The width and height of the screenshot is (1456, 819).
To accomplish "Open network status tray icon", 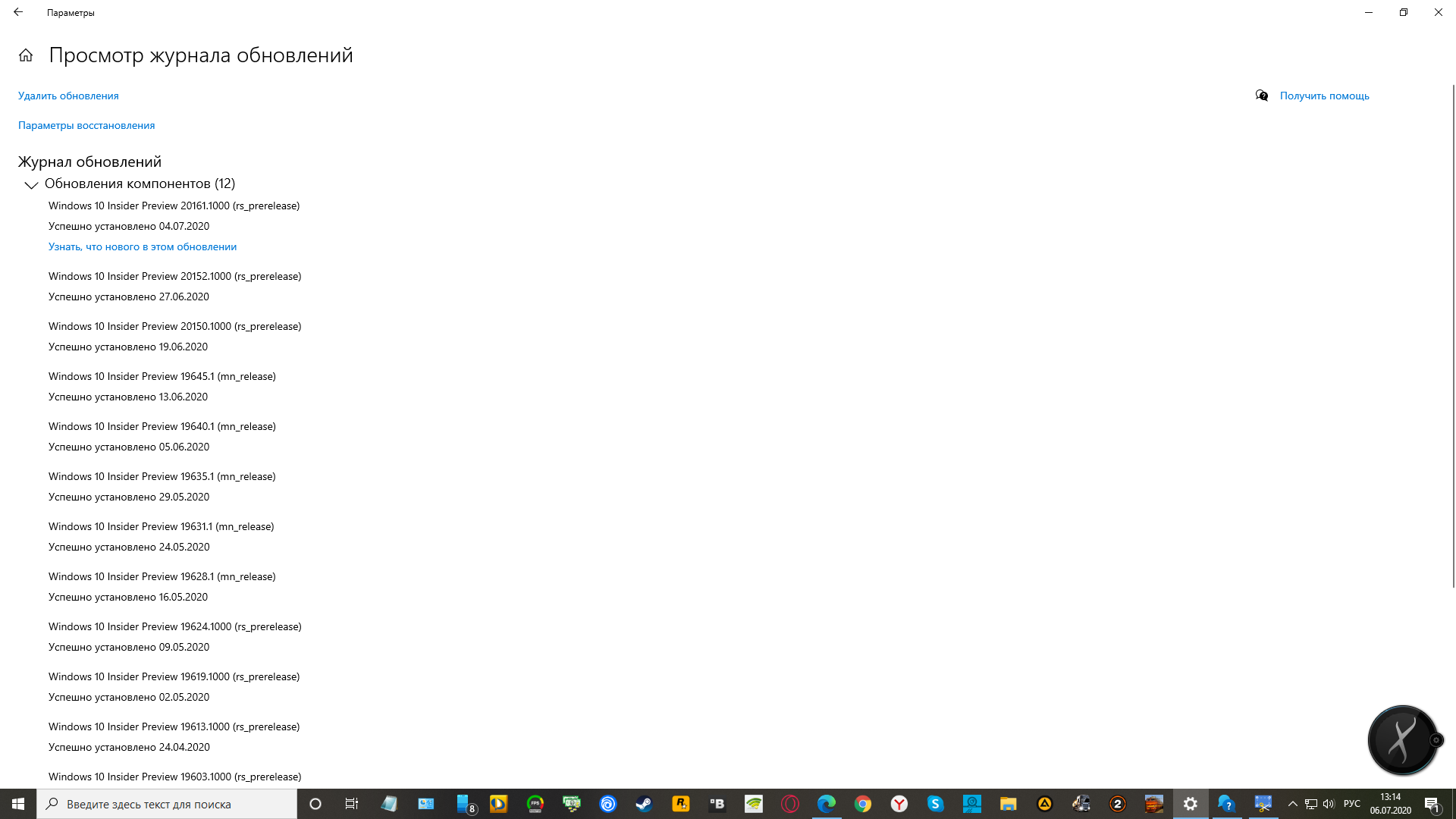I will (x=1311, y=804).
